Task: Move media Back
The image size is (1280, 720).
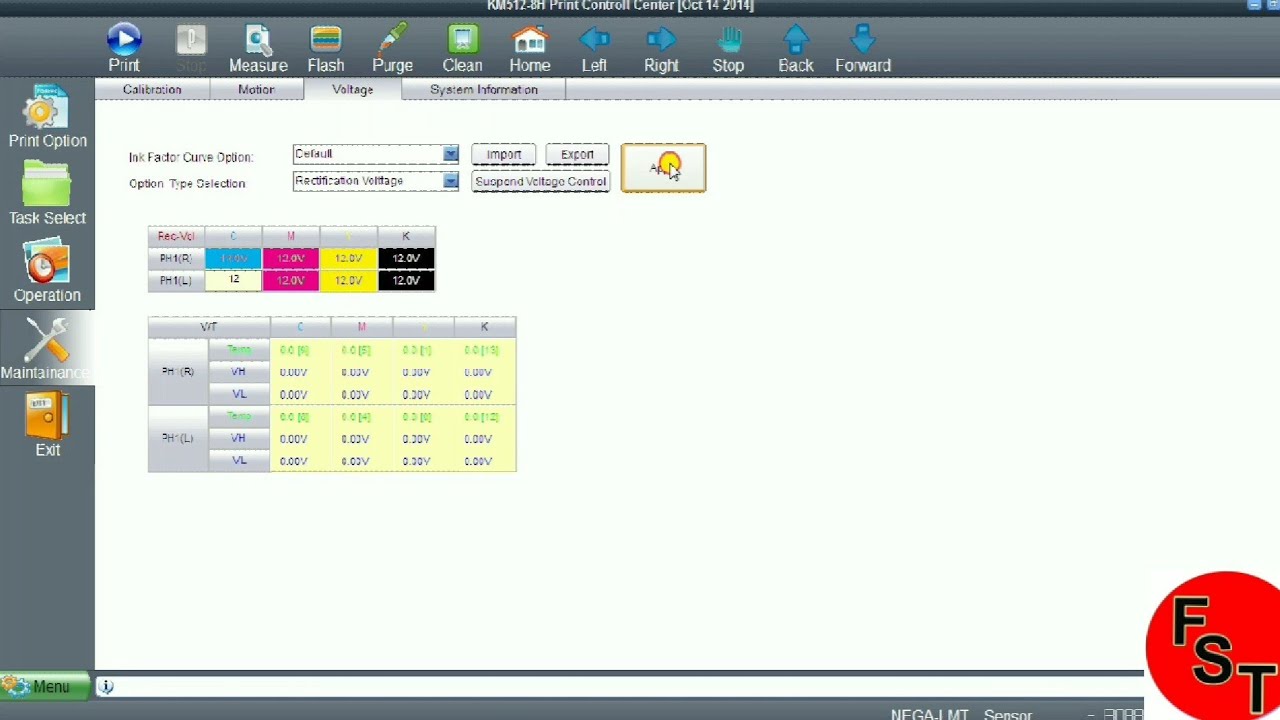Action: click(x=796, y=48)
